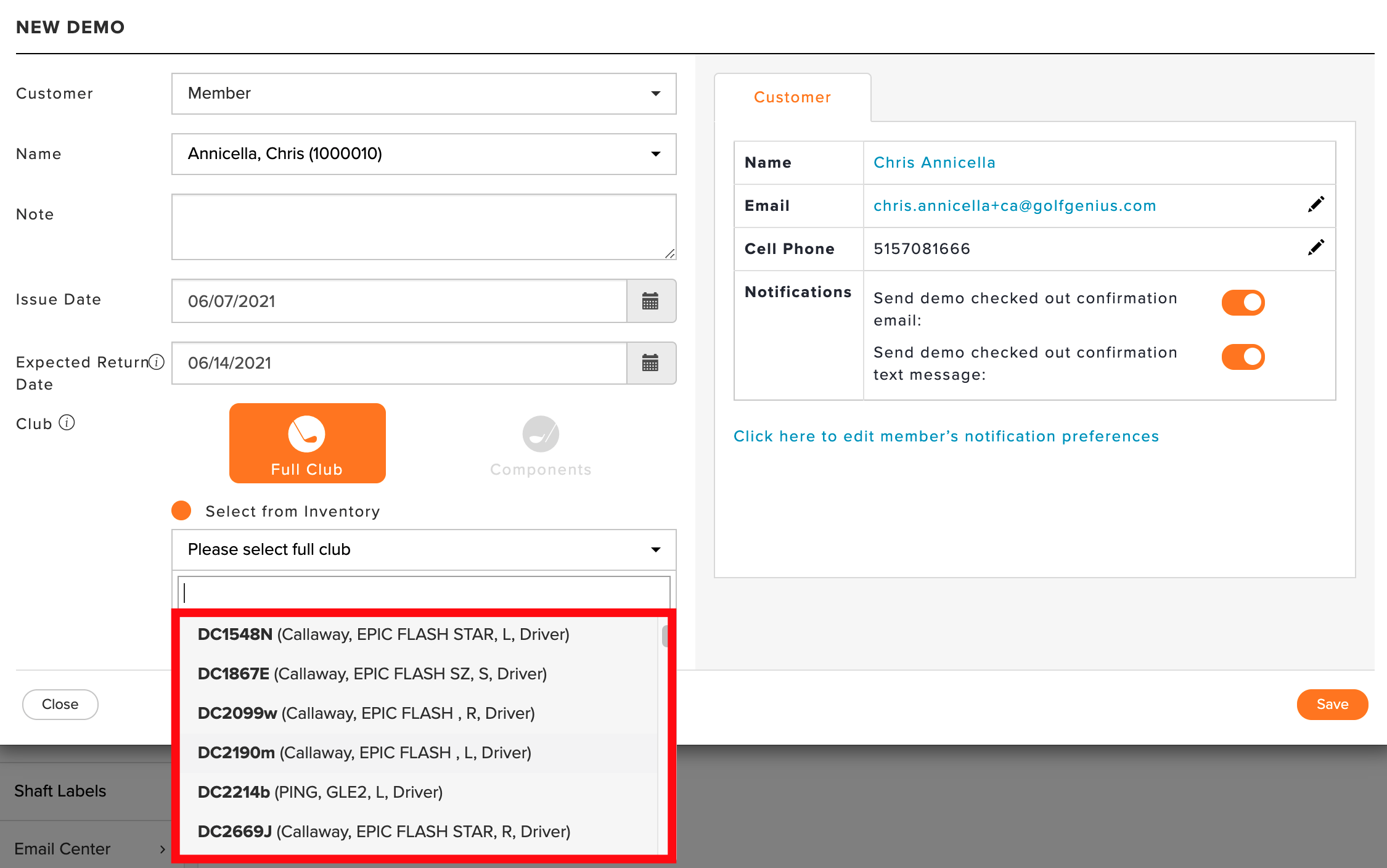Click the info icon beside Club
1387x868 pixels.
(67, 423)
